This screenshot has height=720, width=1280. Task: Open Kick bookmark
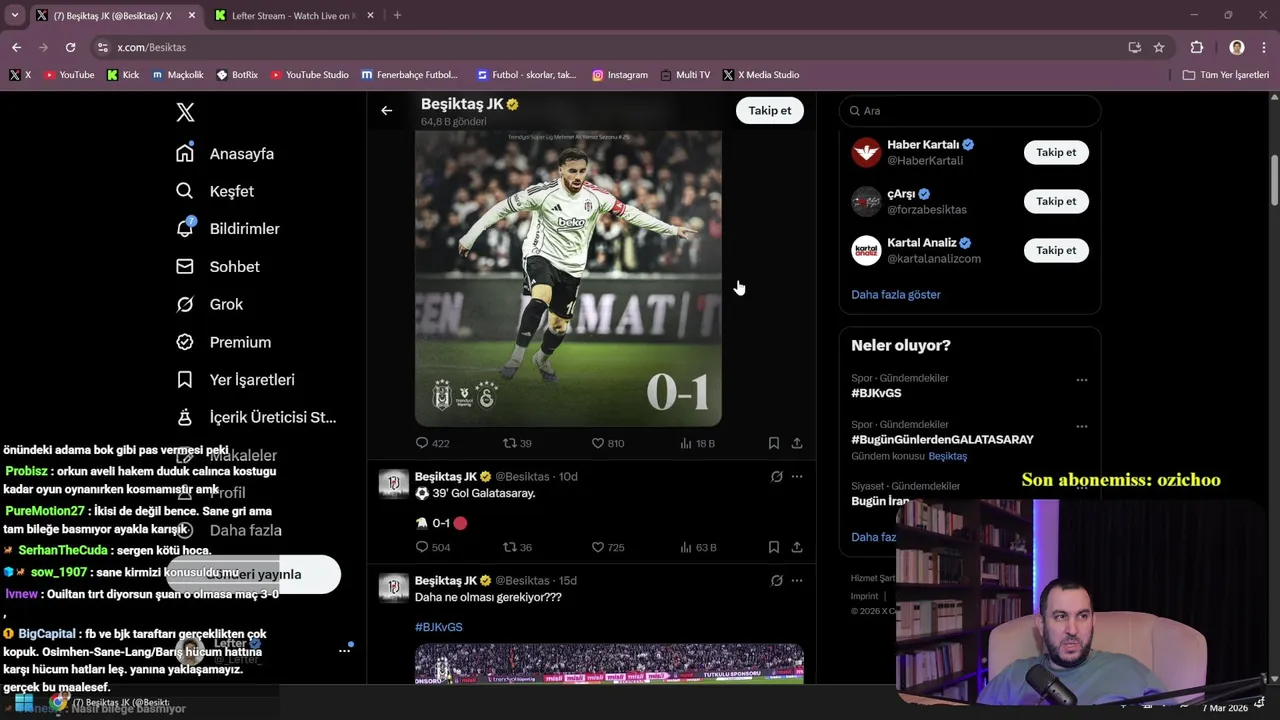click(x=123, y=75)
